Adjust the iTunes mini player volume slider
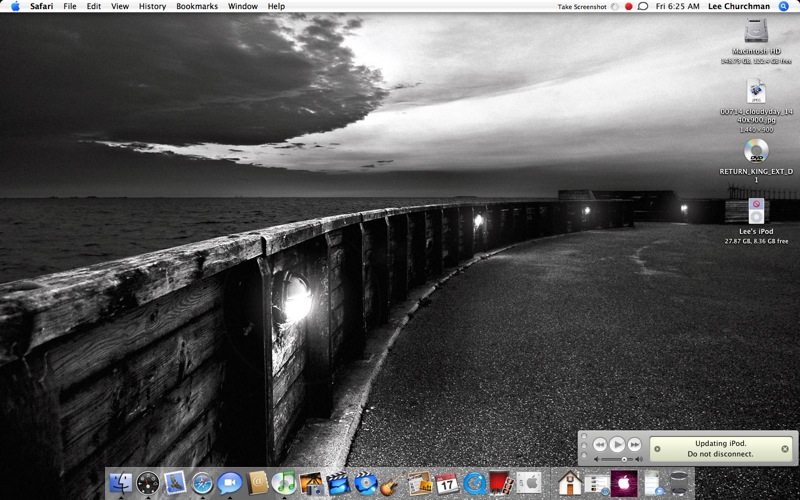The image size is (800, 500). point(624,459)
